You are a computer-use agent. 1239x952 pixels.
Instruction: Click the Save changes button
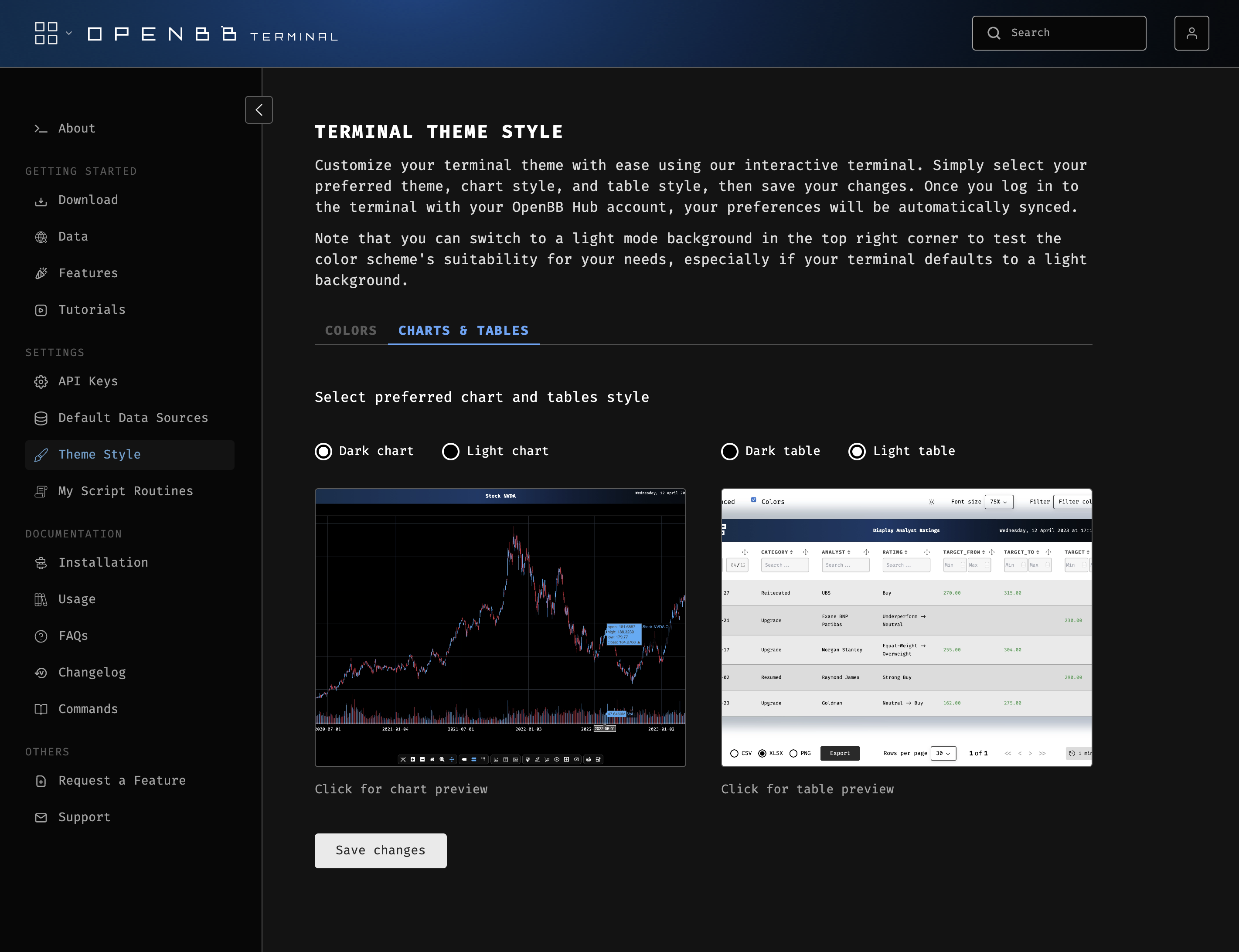point(380,850)
